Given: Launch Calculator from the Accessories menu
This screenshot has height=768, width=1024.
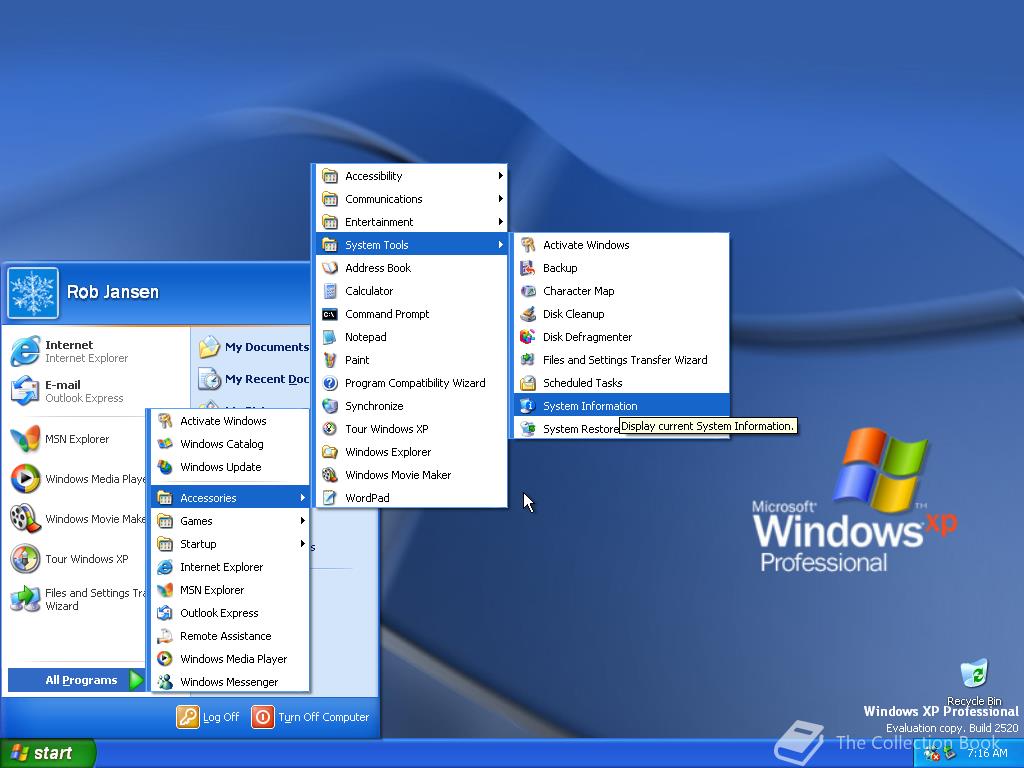Looking at the screenshot, I should [369, 291].
